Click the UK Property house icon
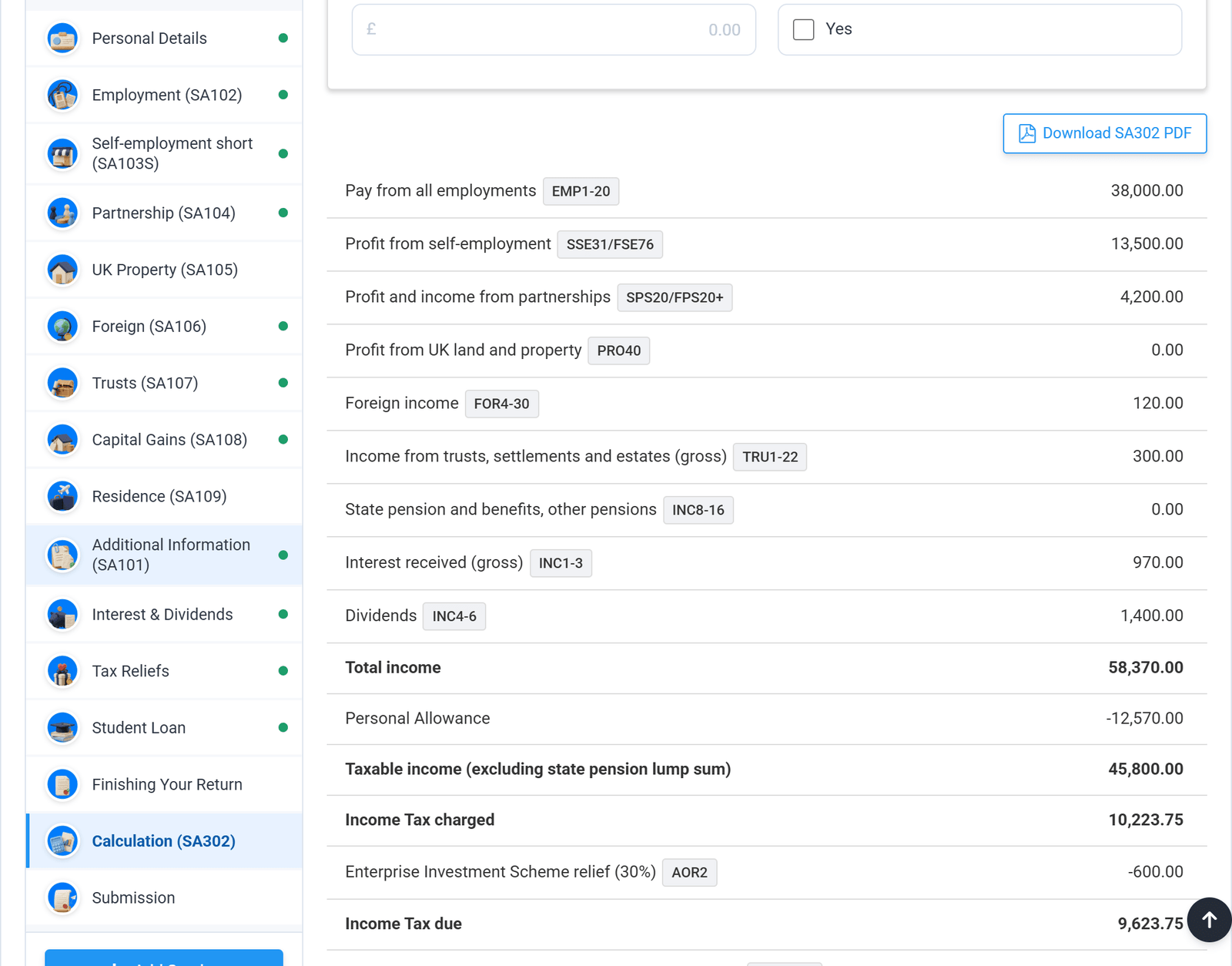 coord(62,270)
